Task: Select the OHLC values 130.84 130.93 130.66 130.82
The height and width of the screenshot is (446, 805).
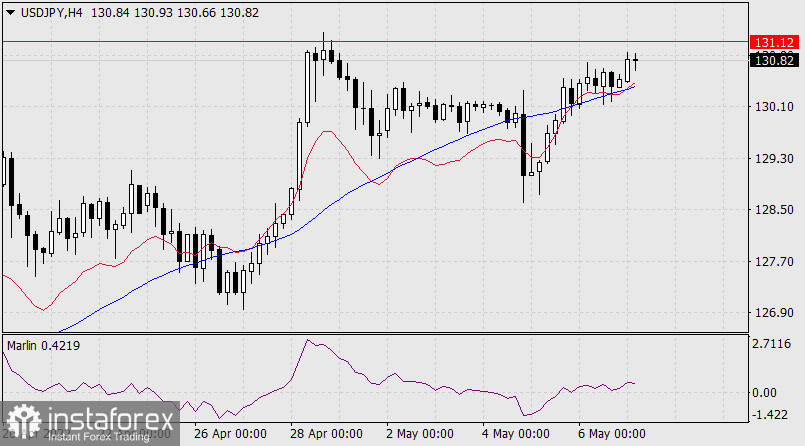Action: coord(175,13)
